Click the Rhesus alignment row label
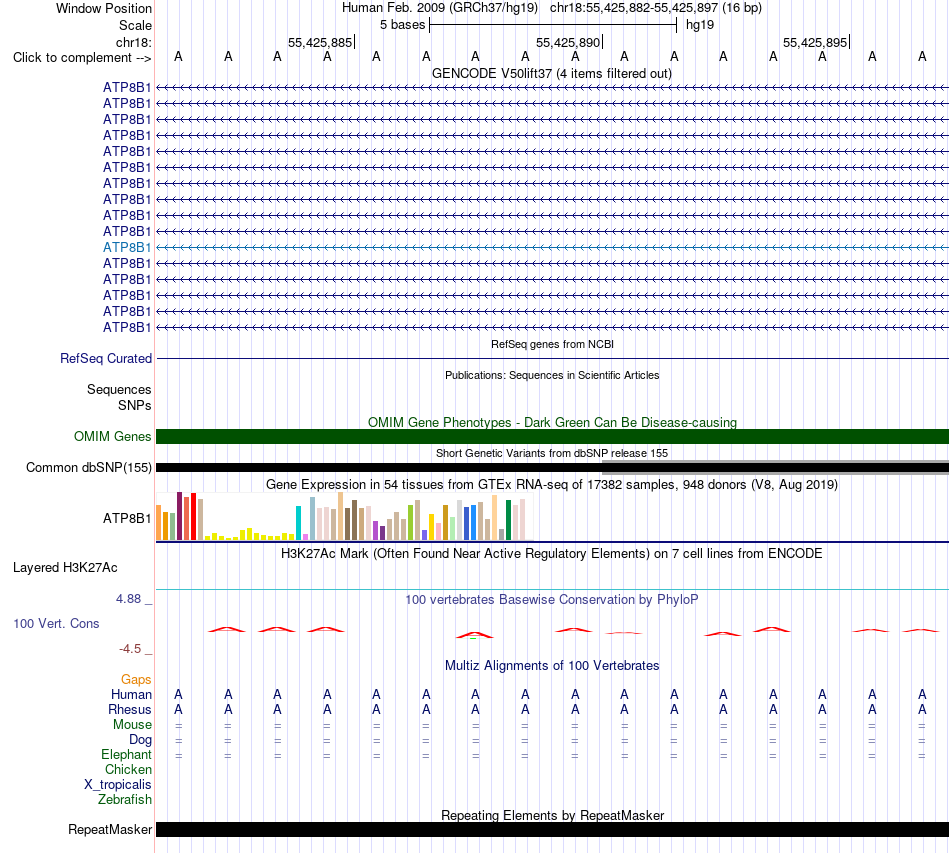The image size is (950, 853). pyautogui.click(x=130, y=709)
